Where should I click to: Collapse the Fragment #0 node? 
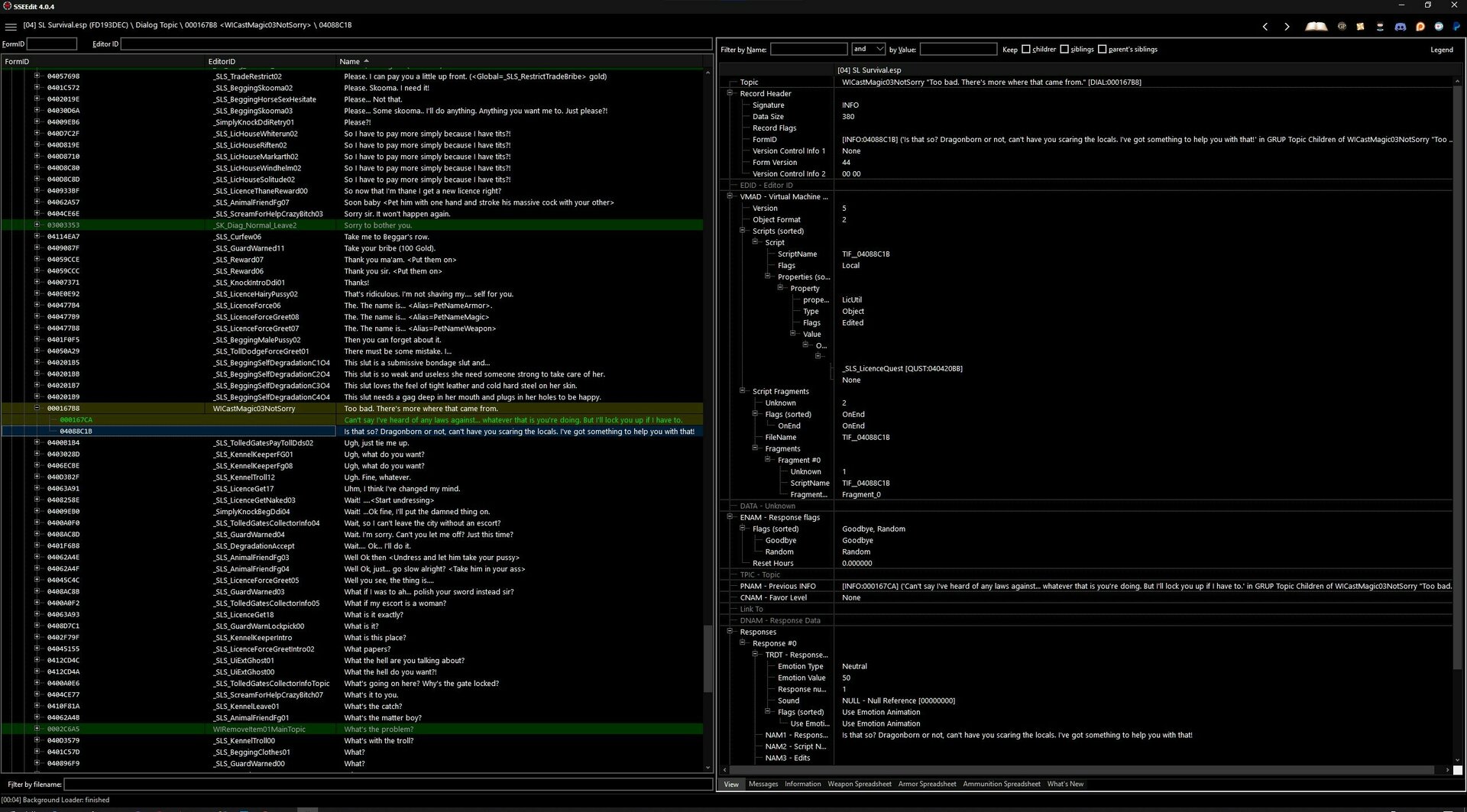pos(767,460)
